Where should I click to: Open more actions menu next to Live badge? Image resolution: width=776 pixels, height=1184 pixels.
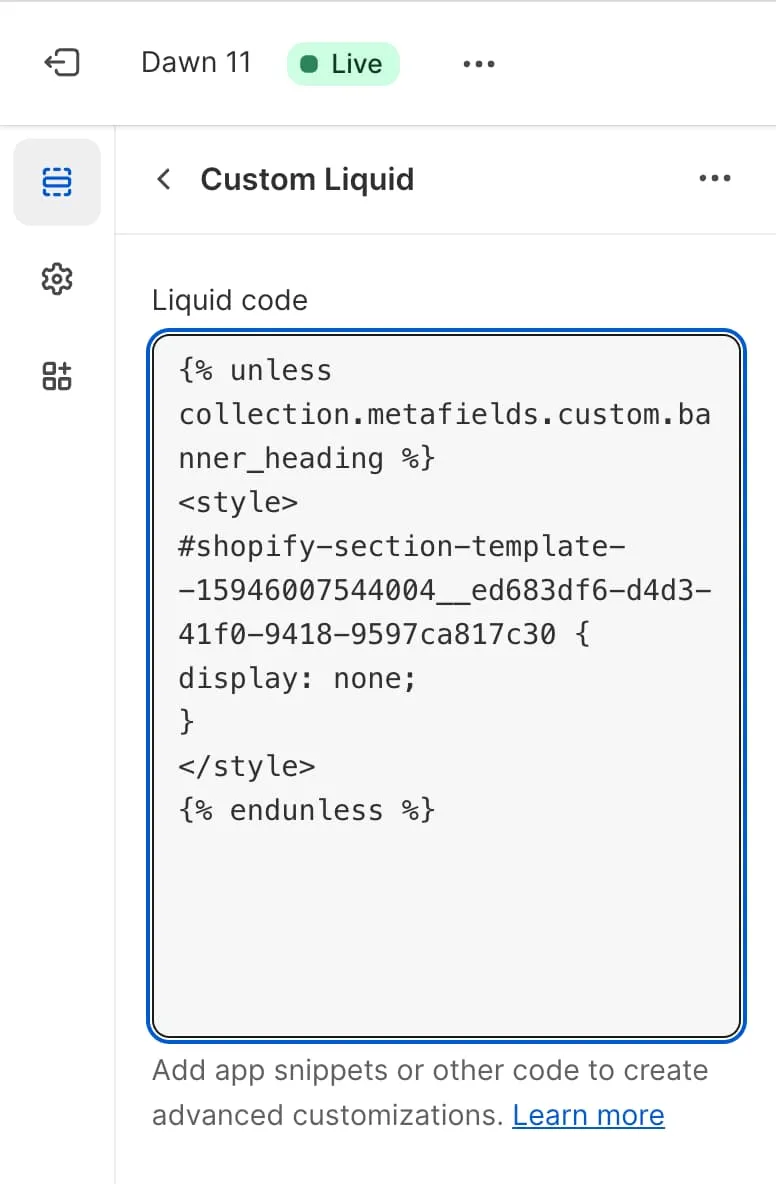(x=479, y=64)
